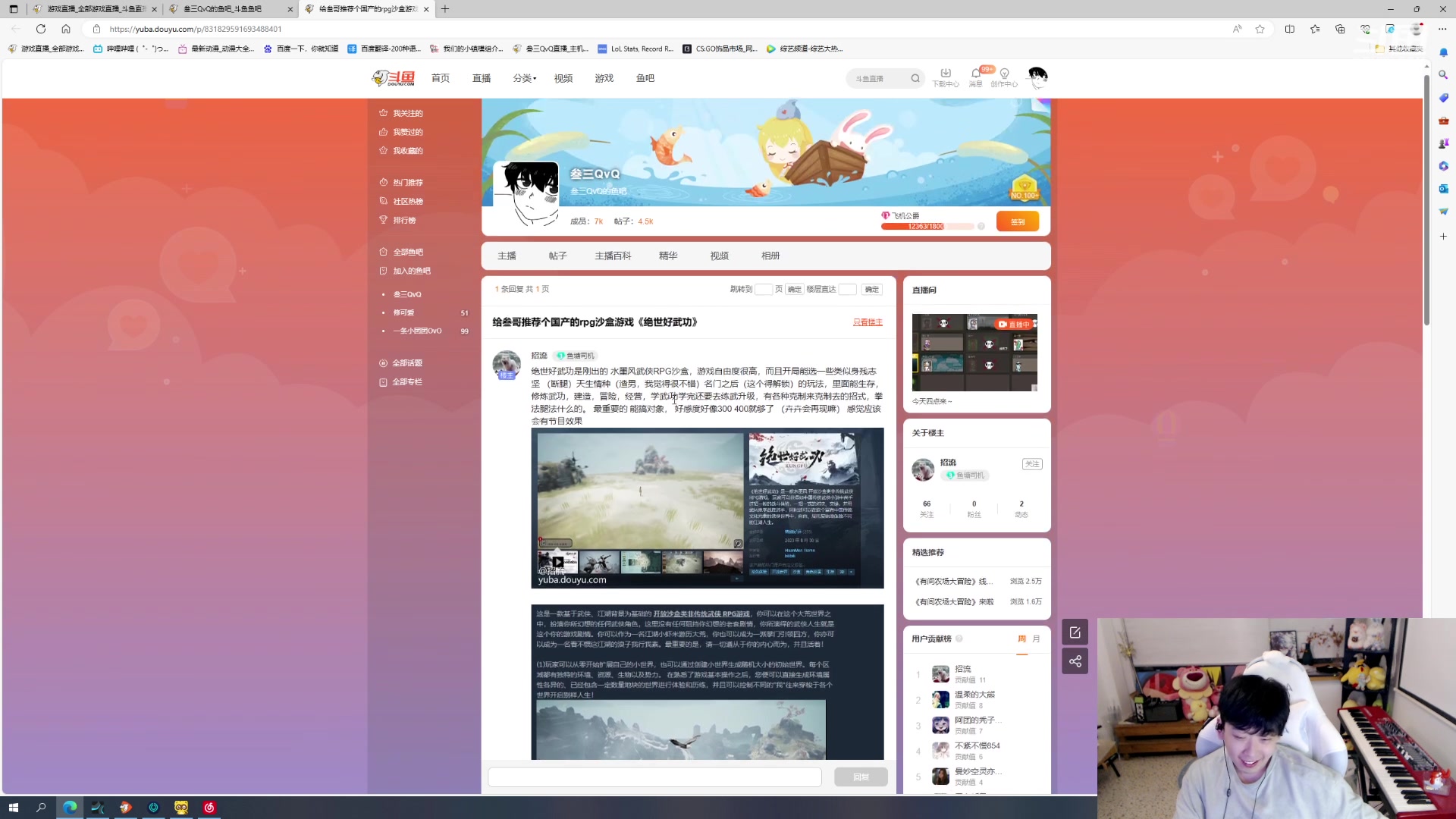1456x819 pixels.
Task: Switch contribution ranking to 月
Action: tap(1037, 639)
